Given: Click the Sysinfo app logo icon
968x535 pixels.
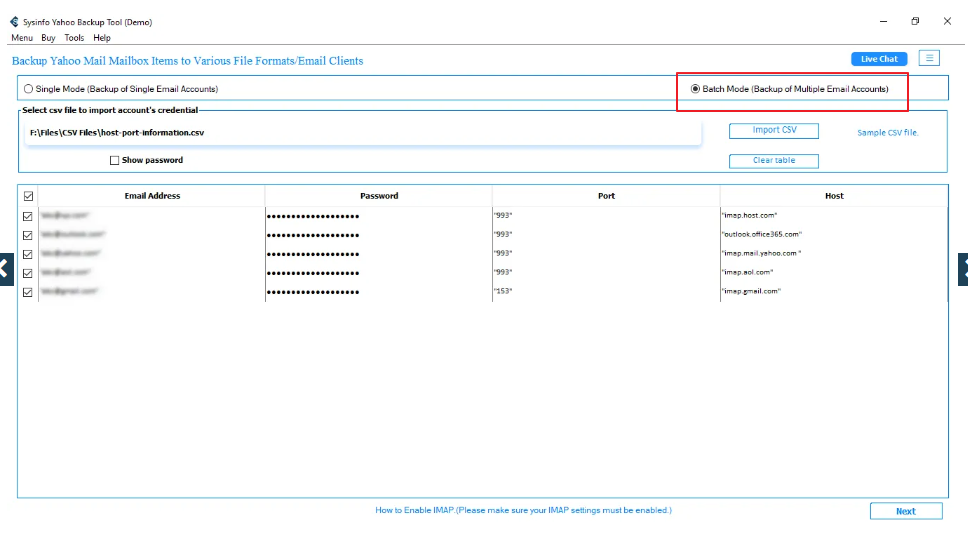Looking at the screenshot, I should [14, 22].
